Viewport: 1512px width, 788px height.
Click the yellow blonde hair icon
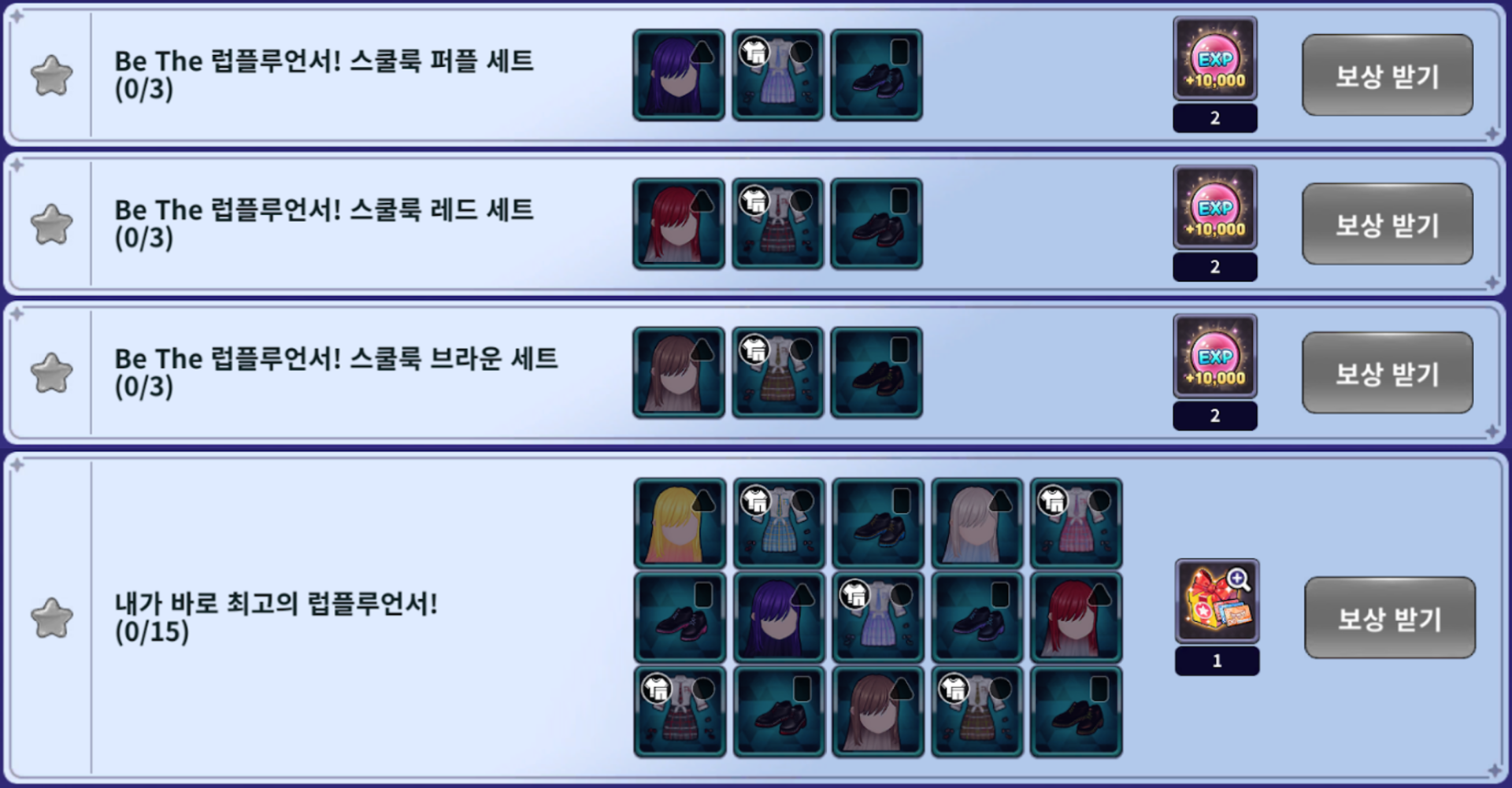point(680,523)
